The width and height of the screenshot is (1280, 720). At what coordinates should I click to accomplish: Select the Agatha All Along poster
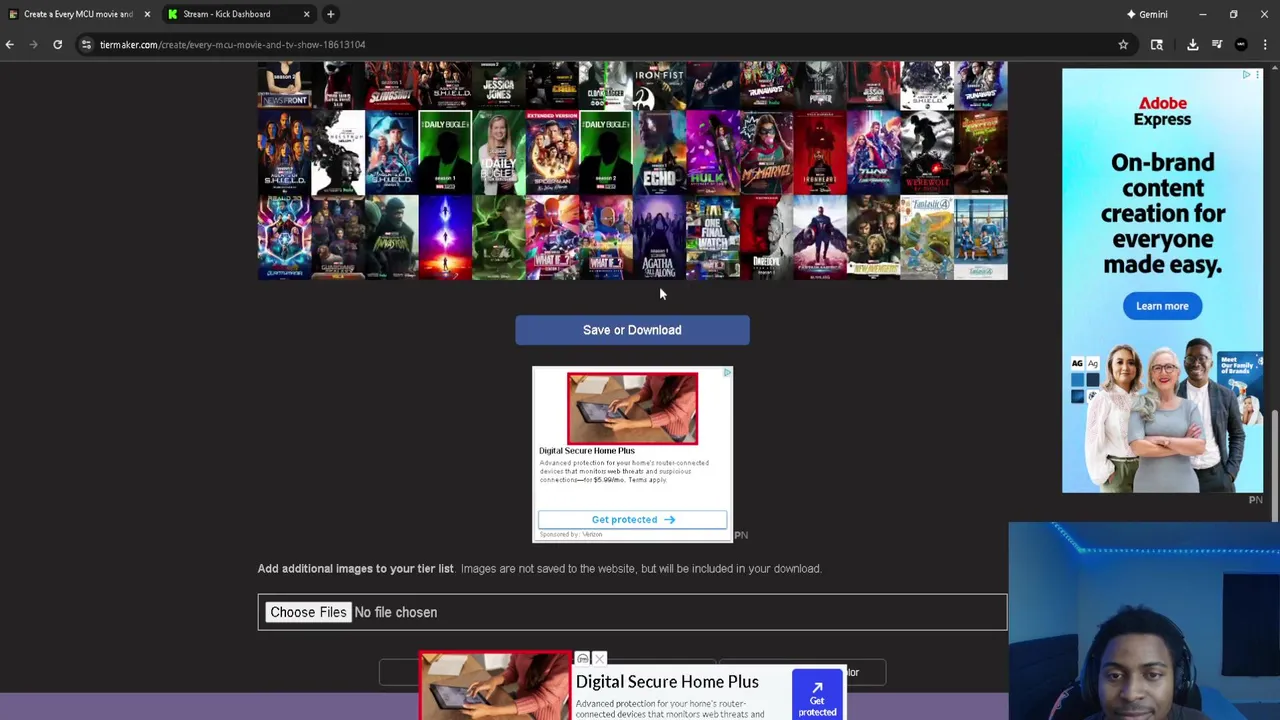coord(659,238)
